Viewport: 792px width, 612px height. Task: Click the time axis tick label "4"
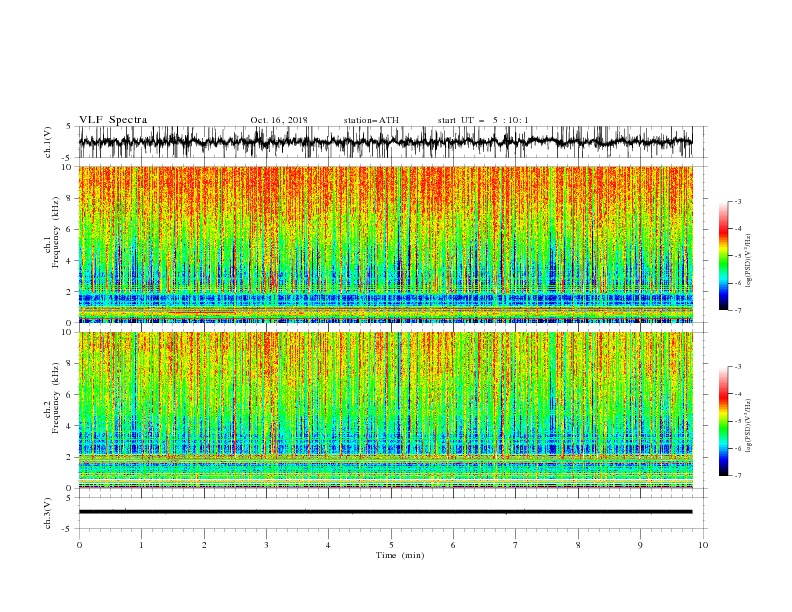[328, 545]
